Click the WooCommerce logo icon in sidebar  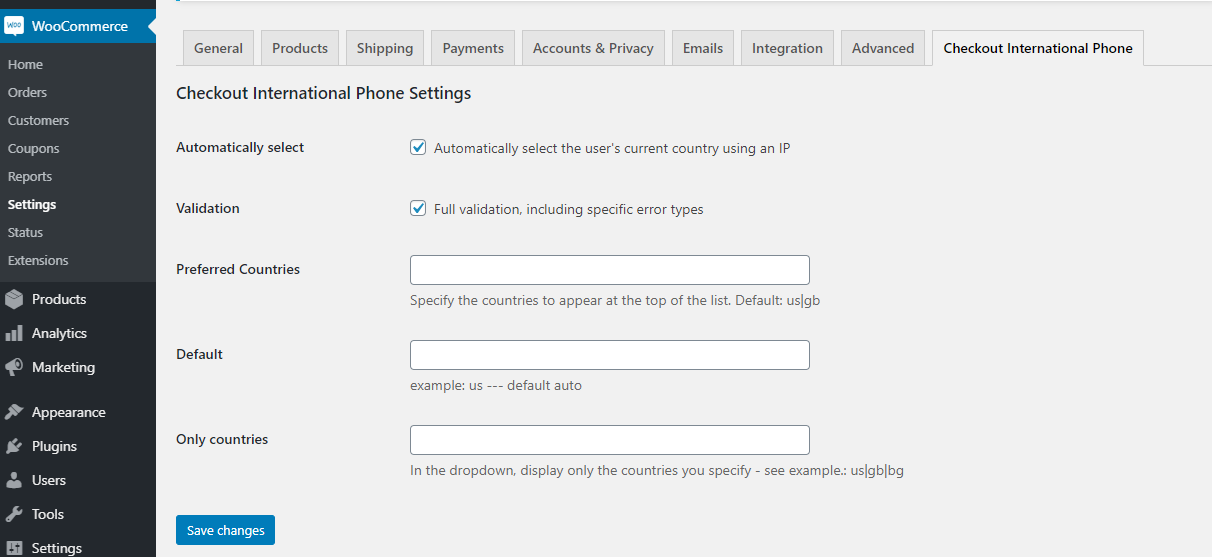14,26
